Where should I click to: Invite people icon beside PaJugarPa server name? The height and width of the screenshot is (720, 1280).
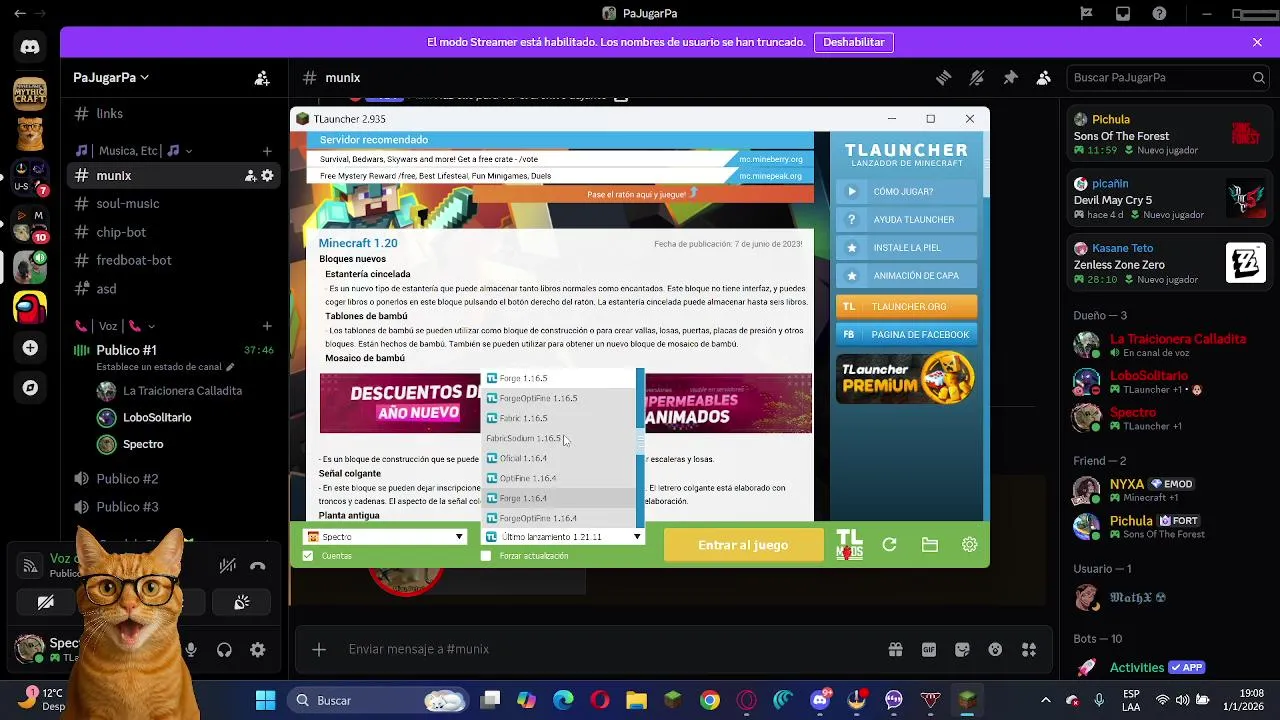coord(262,77)
